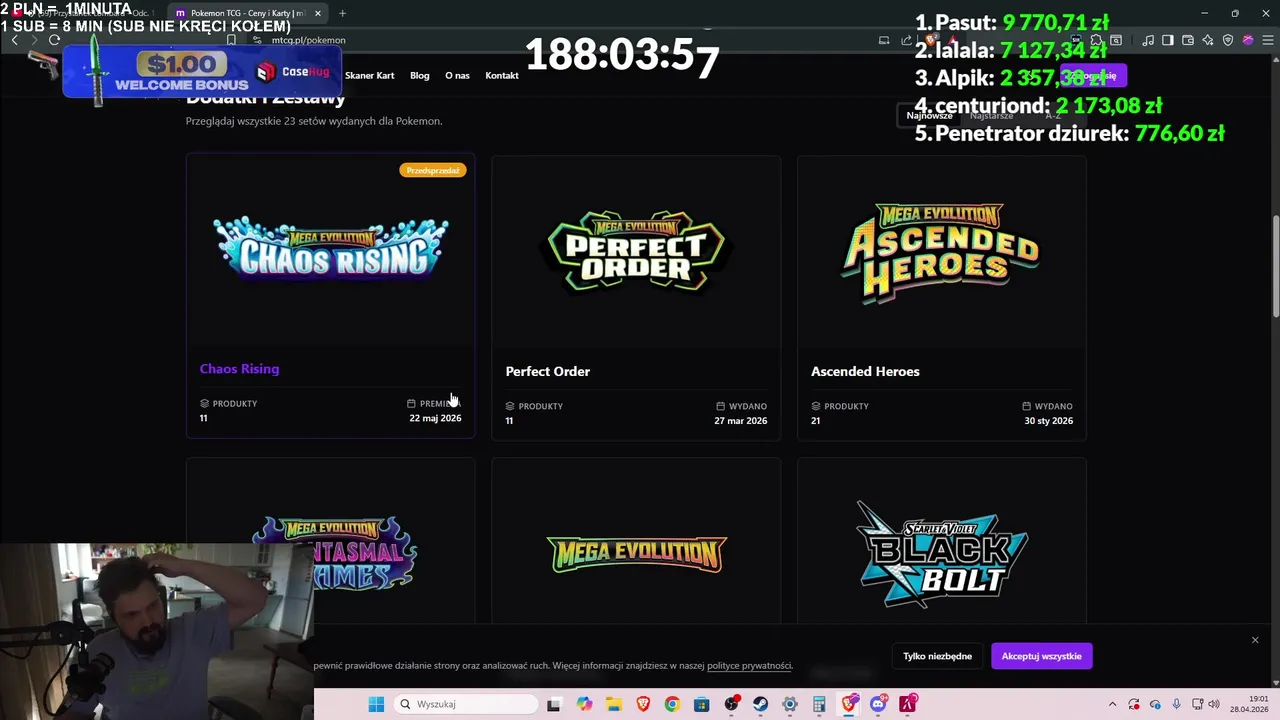This screenshot has width=1280, height=720.
Task: Click the Przeglądaj wszystkie 23 setów subtitle
Action: pyautogui.click(x=314, y=121)
